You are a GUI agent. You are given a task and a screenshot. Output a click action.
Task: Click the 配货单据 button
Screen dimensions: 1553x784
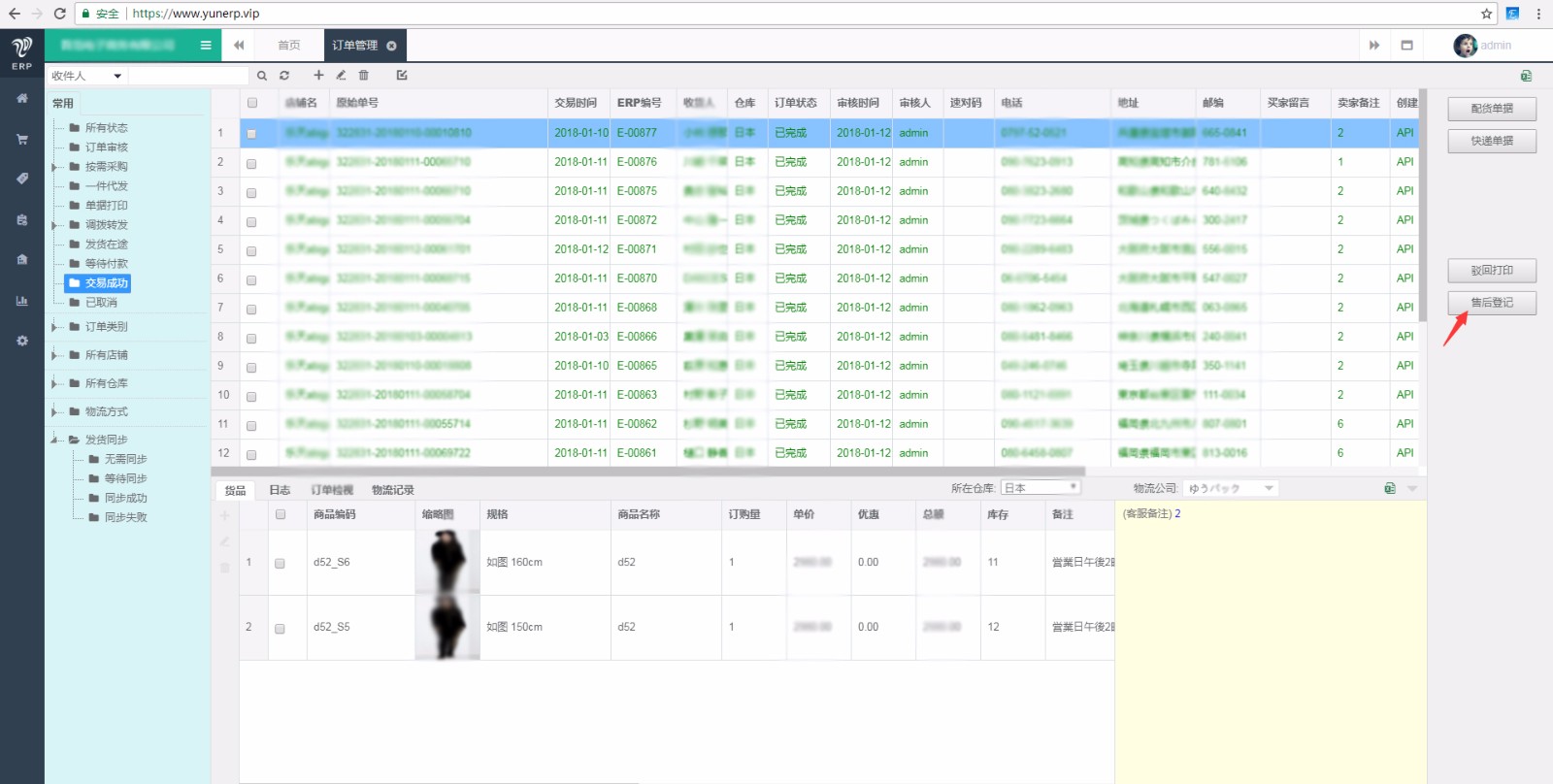(1492, 109)
